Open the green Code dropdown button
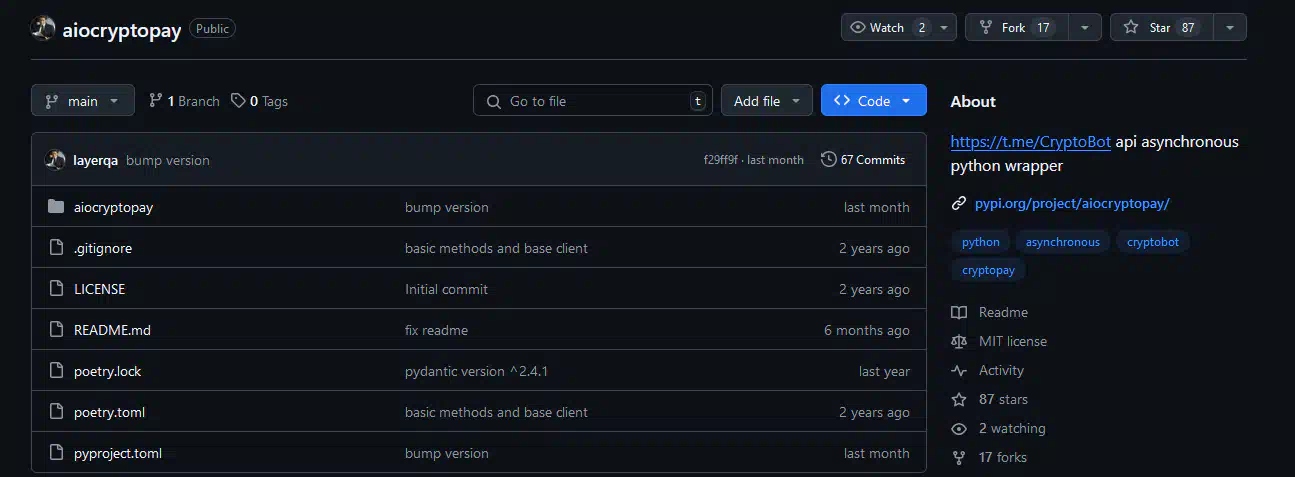The height and width of the screenshot is (477, 1295). click(x=874, y=101)
